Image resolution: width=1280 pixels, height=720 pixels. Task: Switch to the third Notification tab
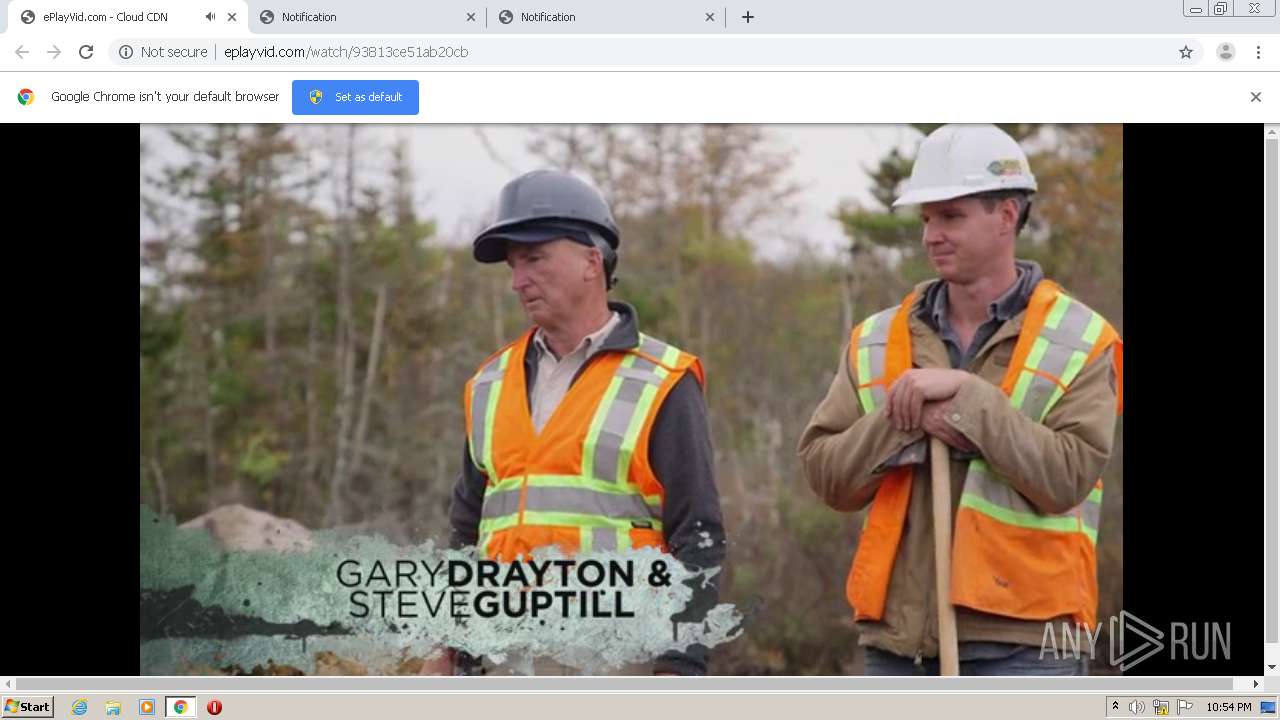607,17
